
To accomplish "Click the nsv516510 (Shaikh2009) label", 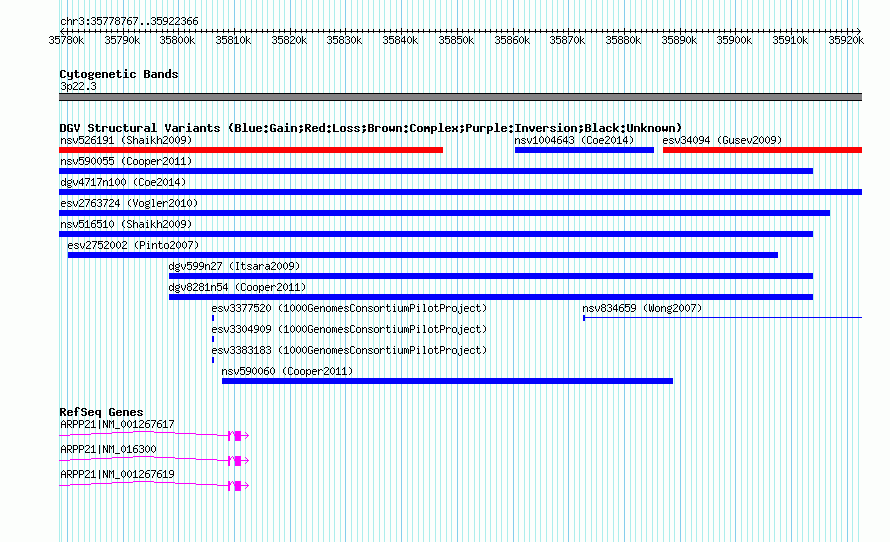I will (x=126, y=224).
